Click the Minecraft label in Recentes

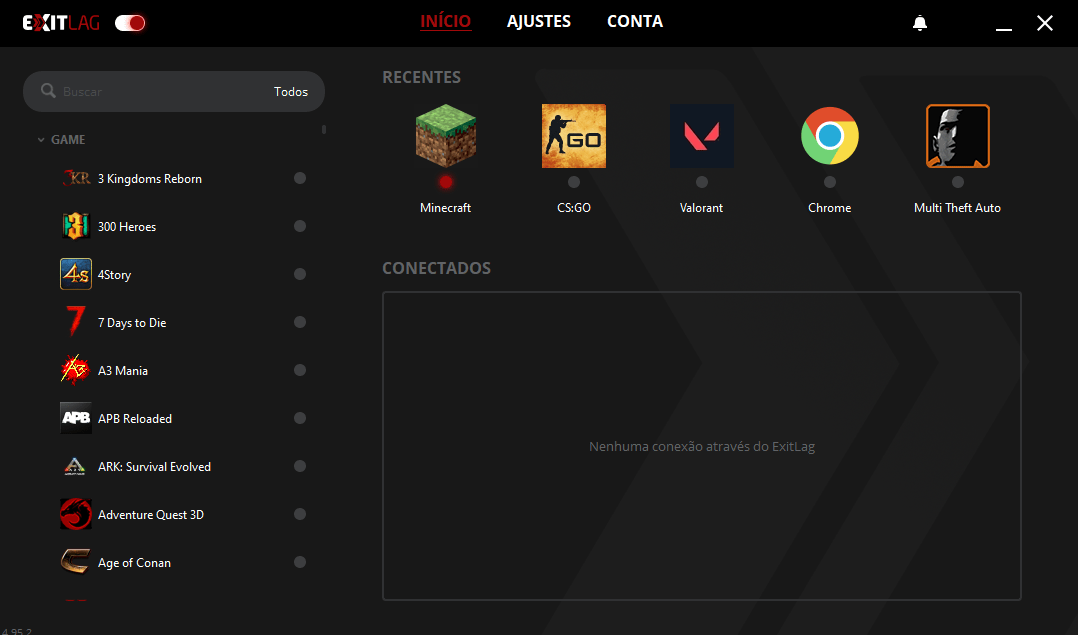click(x=446, y=208)
